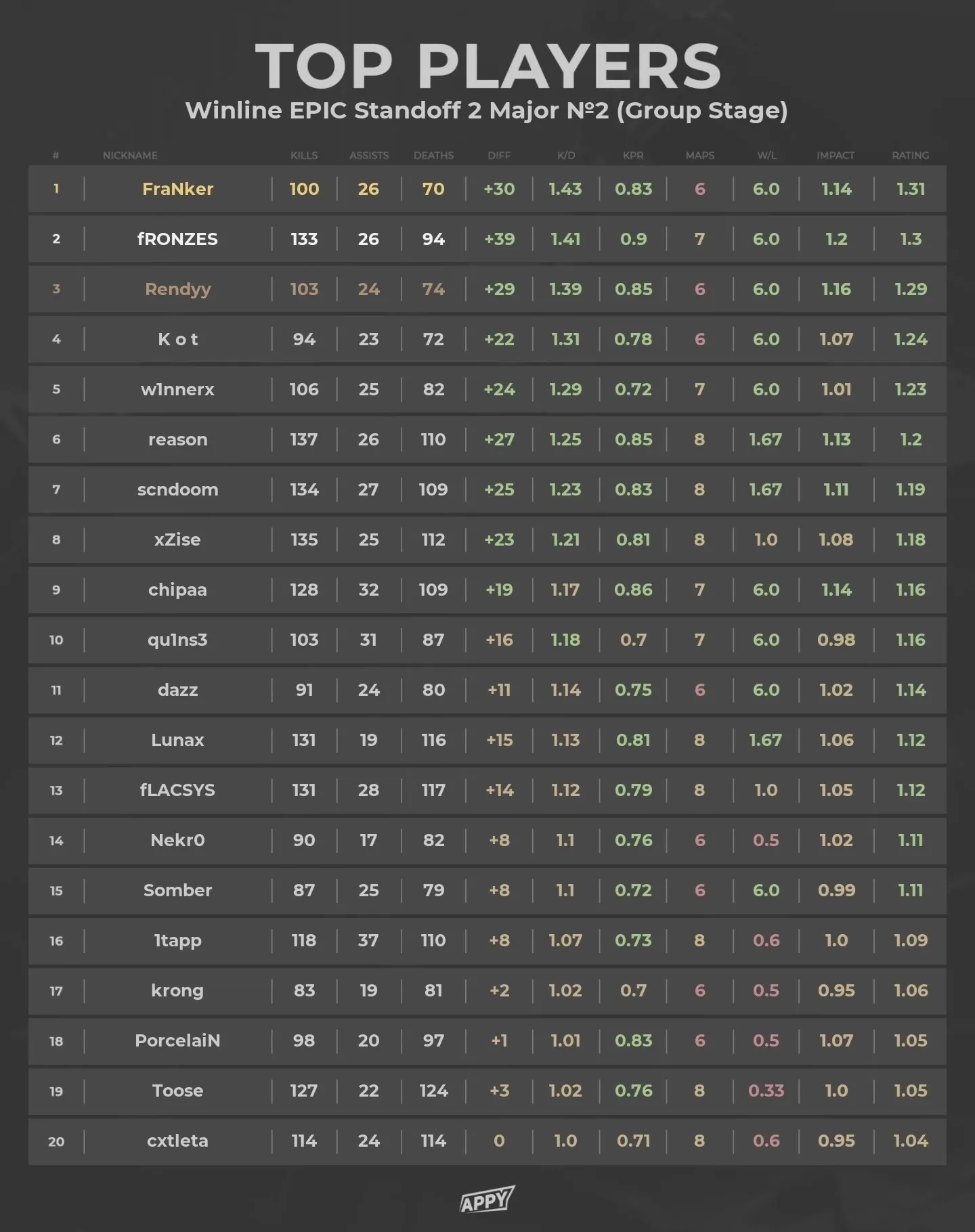Select player name Somber

177,890
